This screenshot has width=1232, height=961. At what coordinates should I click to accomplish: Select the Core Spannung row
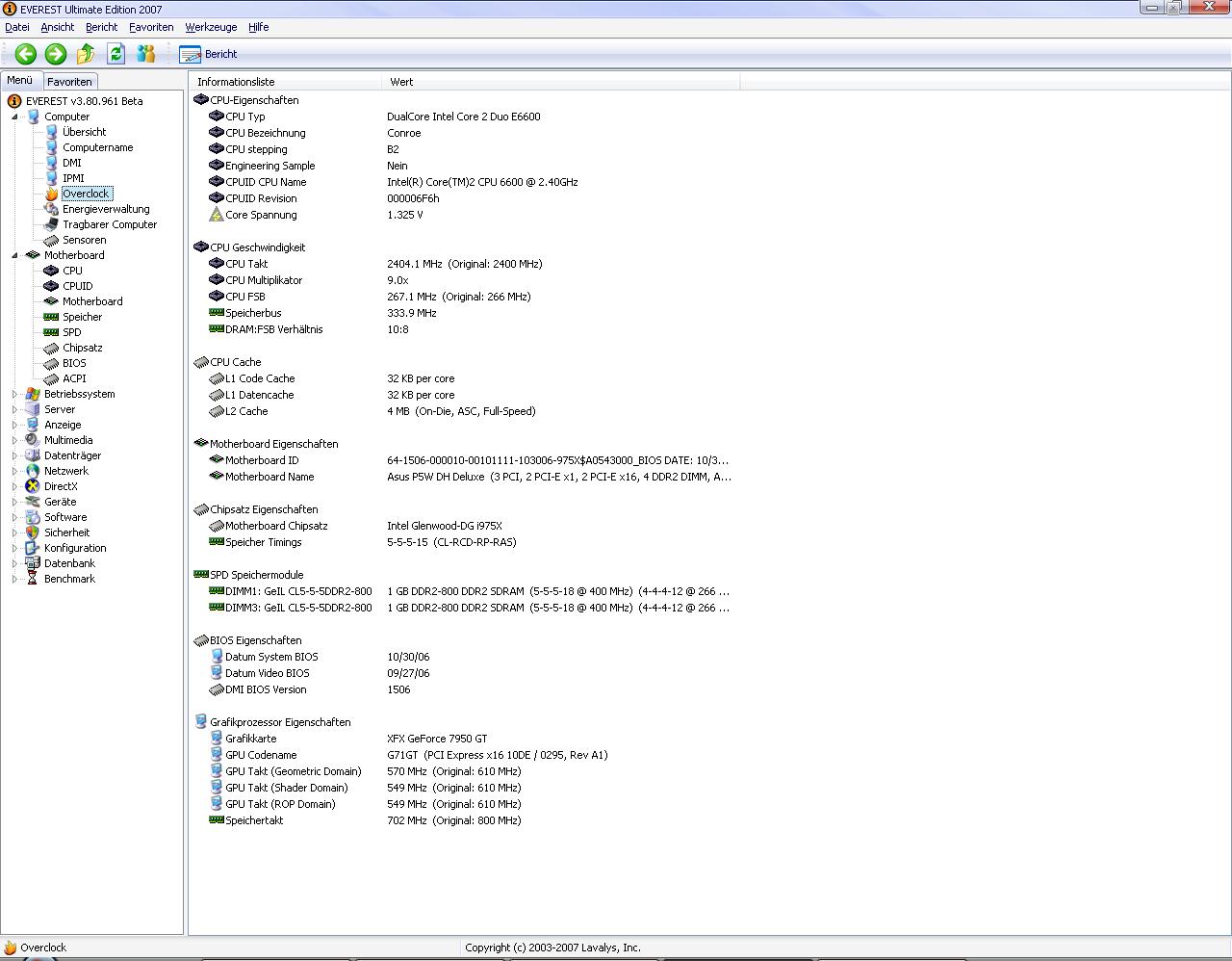[464, 215]
